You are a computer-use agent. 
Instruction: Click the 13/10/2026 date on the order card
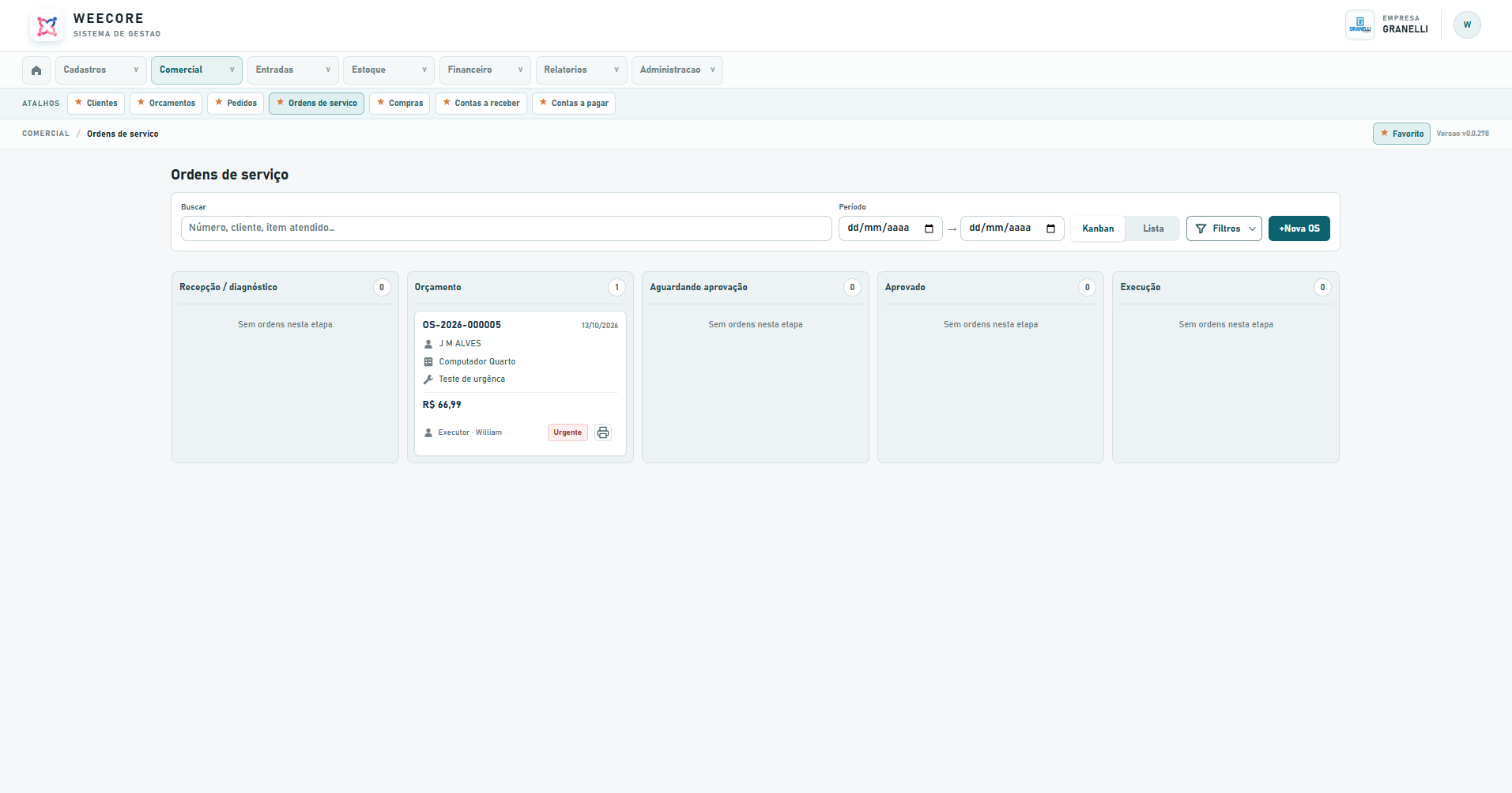[x=600, y=326]
